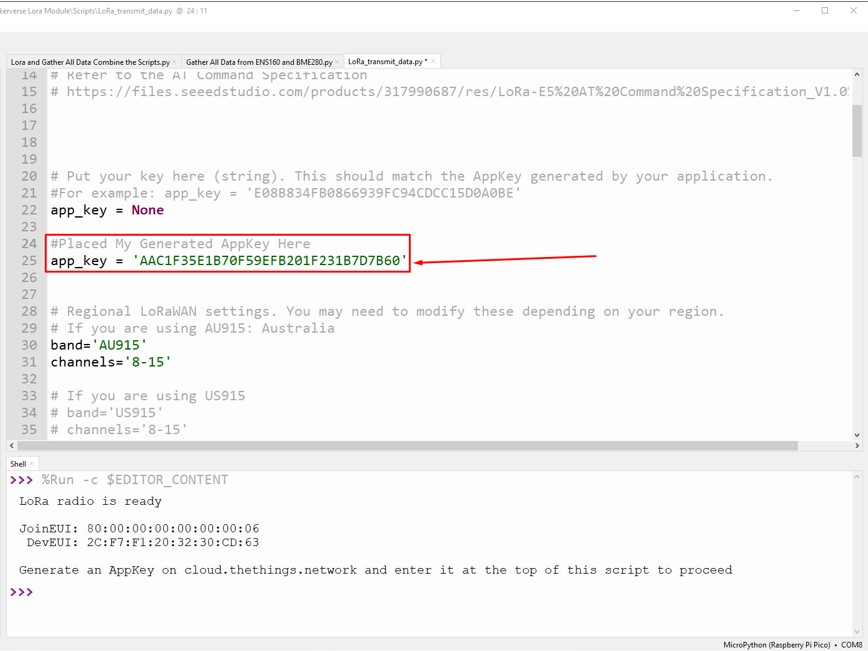Click the horizontal scrollbar right arrow
The image size is (868, 651).
(856, 447)
